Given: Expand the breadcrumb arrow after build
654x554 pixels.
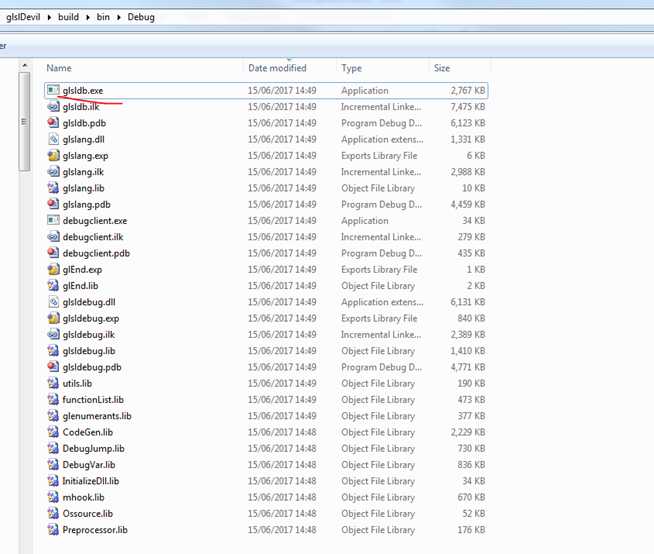Looking at the screenshot, I should tap(88, 17).
